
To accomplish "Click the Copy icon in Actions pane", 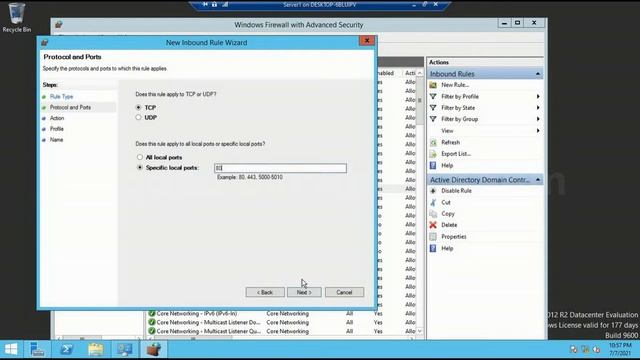I will pyautogui.click(x=433, y=213).
